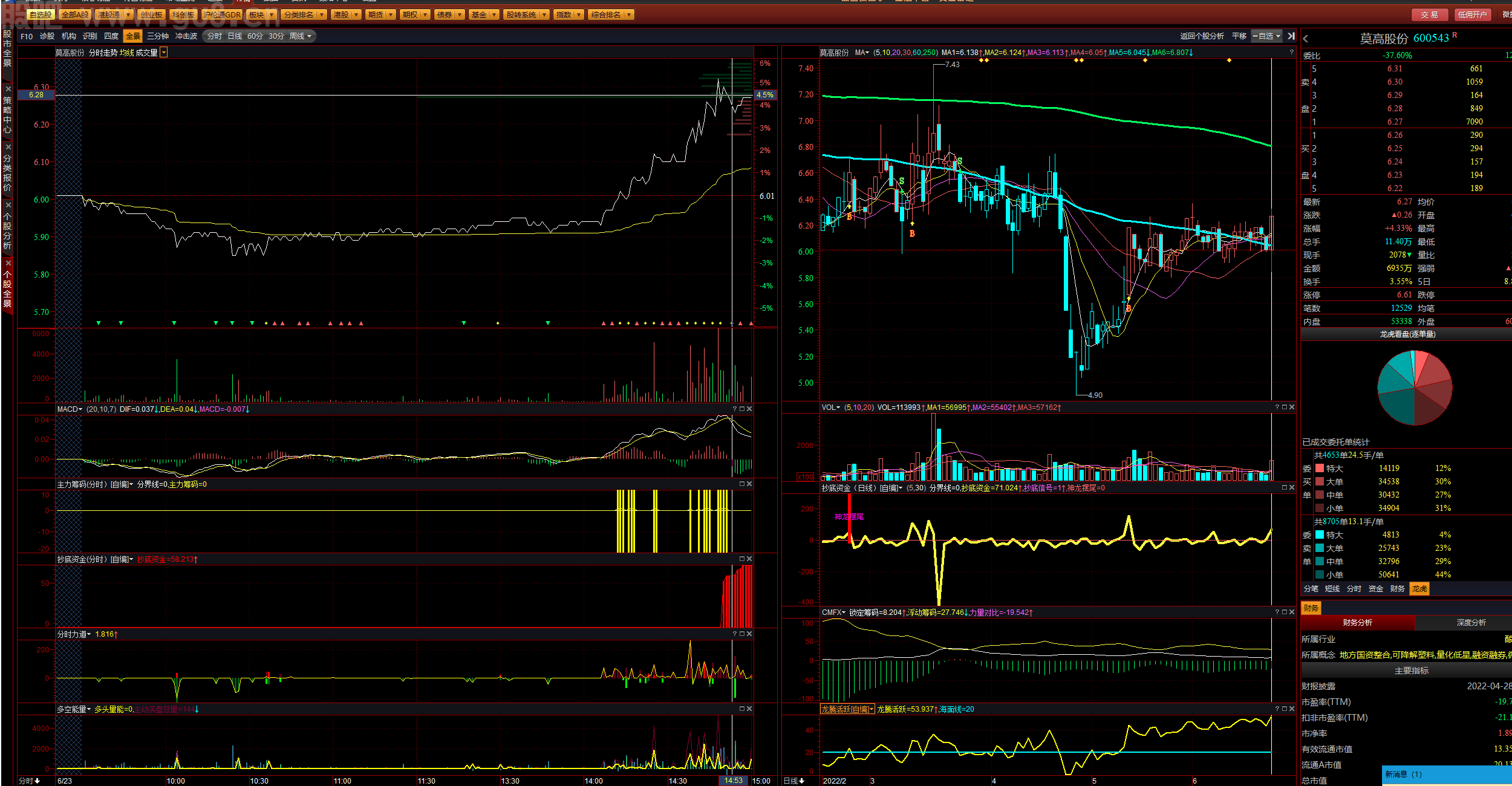Image resolution: width=1512 pixels, height=786 pixels.
Task: Open the MACD indicator name dropdown
Action: [70, 409]
